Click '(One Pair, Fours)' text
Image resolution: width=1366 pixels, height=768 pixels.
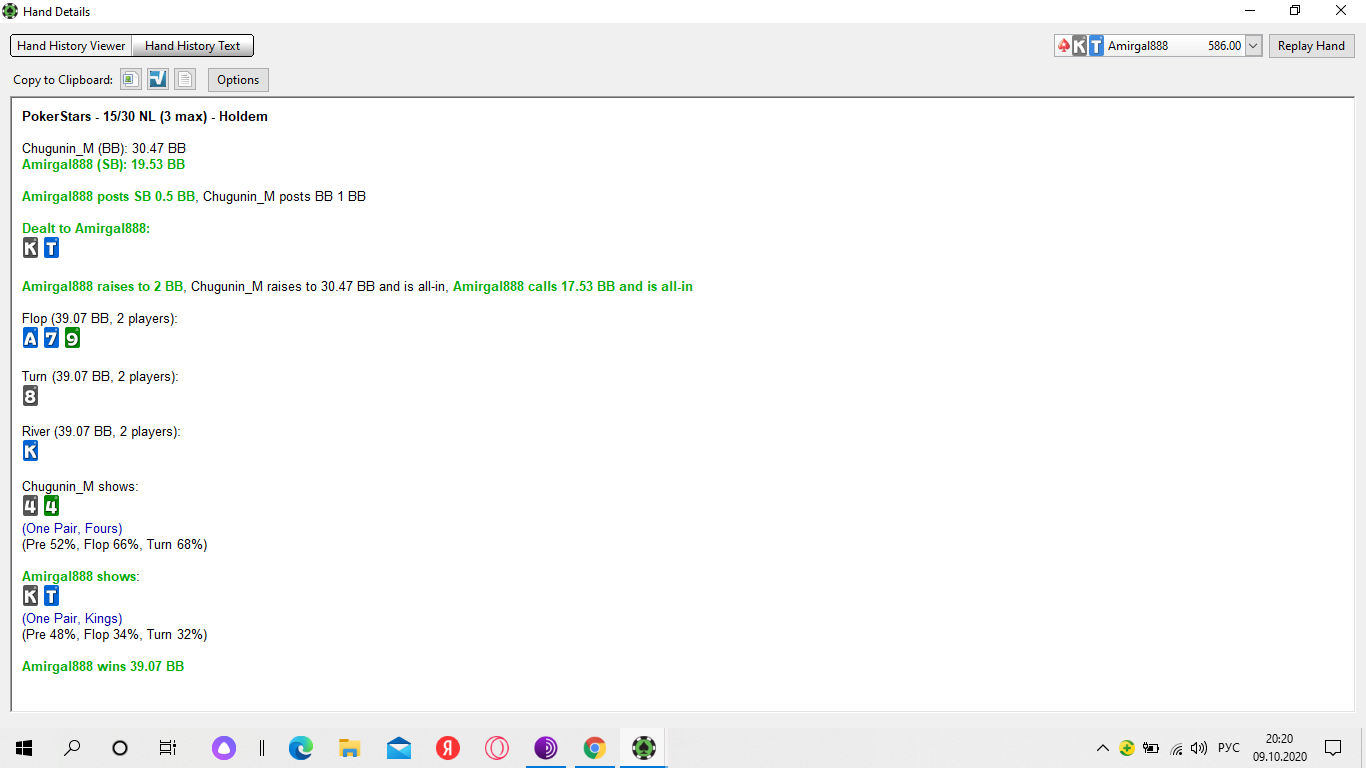tap(72, 528)
